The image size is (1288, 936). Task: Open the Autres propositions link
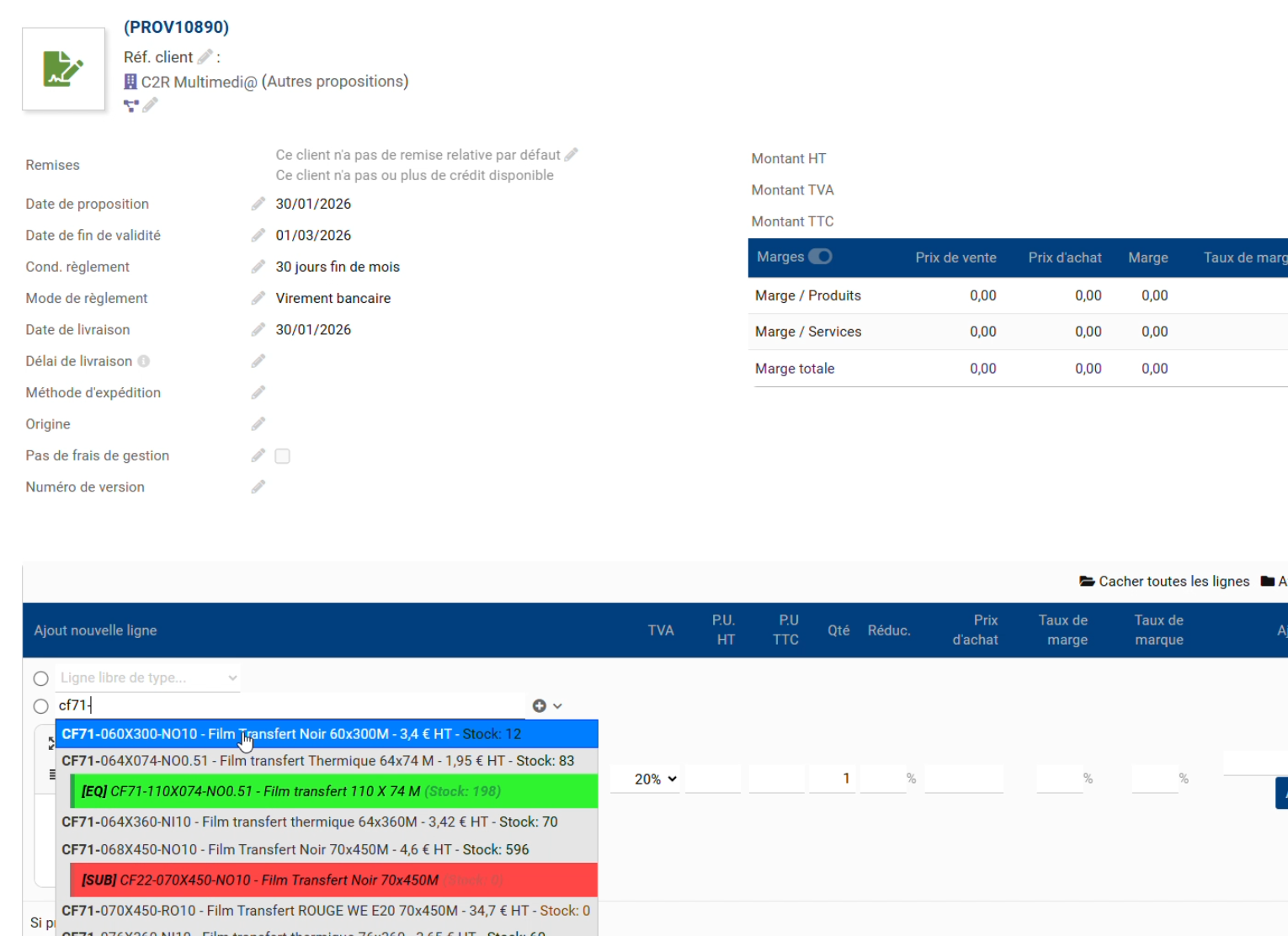point(335,82)
